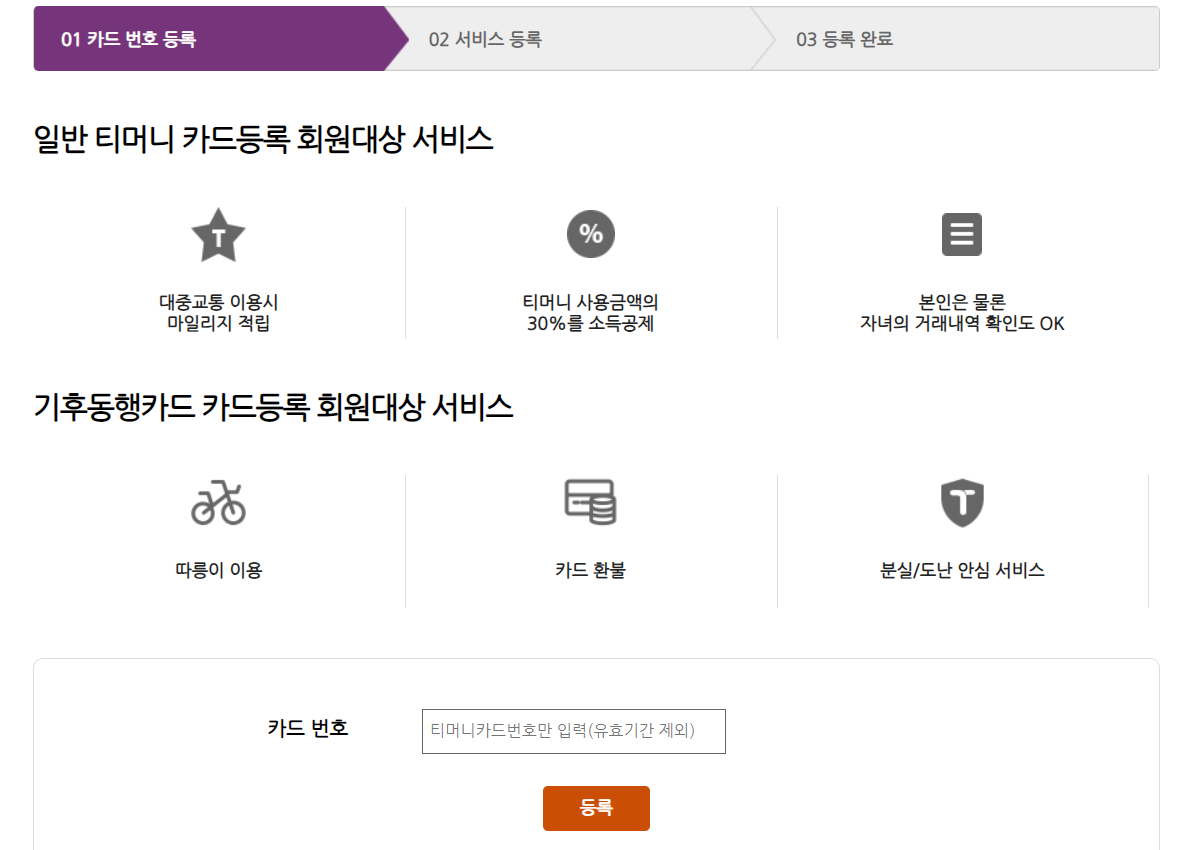Click 대중교통 이용시 마일리지 적립 text
The height and width of the screenshot is (850, 1191).
tap(219, 312)
